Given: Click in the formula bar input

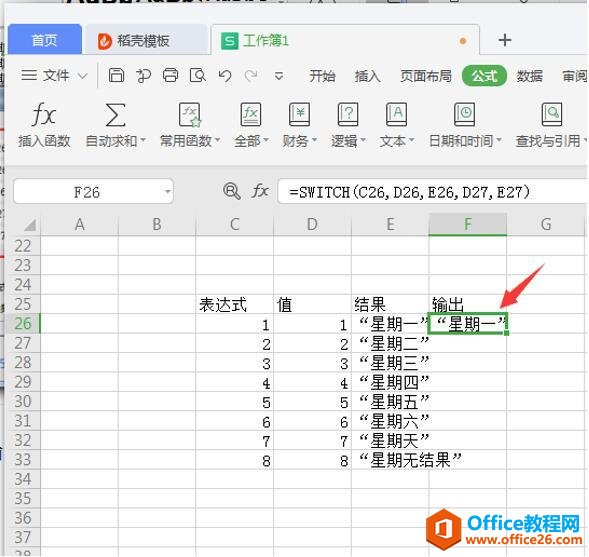Looking at the screenshot, I should click(x=432, y=192).
